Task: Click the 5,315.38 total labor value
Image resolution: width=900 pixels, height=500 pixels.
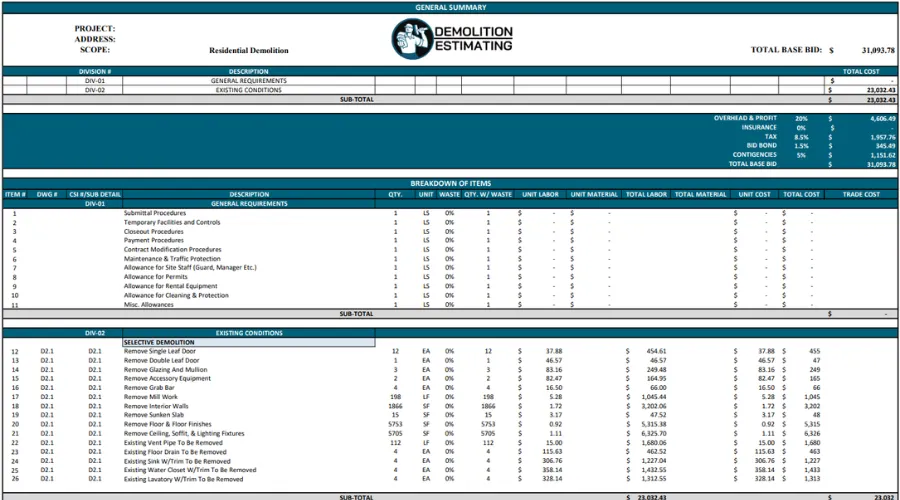Action: click(x=654, y=424)
